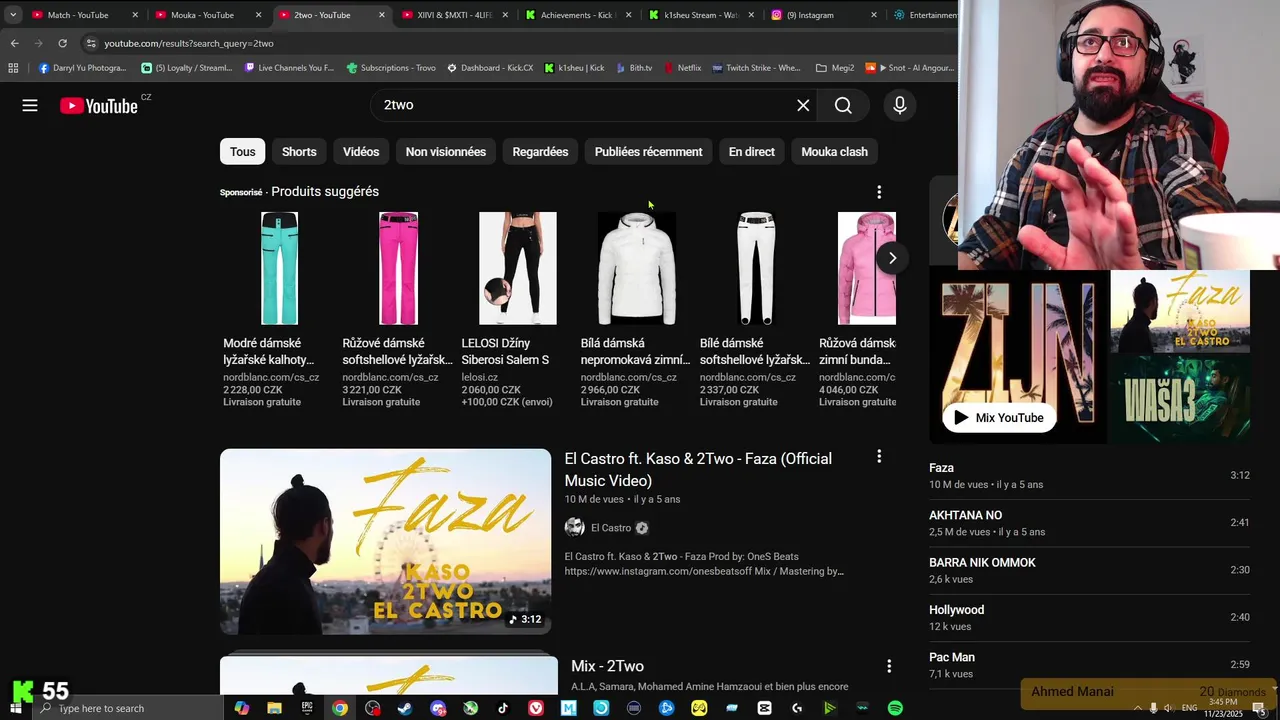Click the Faza video thumbnail
The height and width of the screenshot is (720, 1280).
(385, 541)
